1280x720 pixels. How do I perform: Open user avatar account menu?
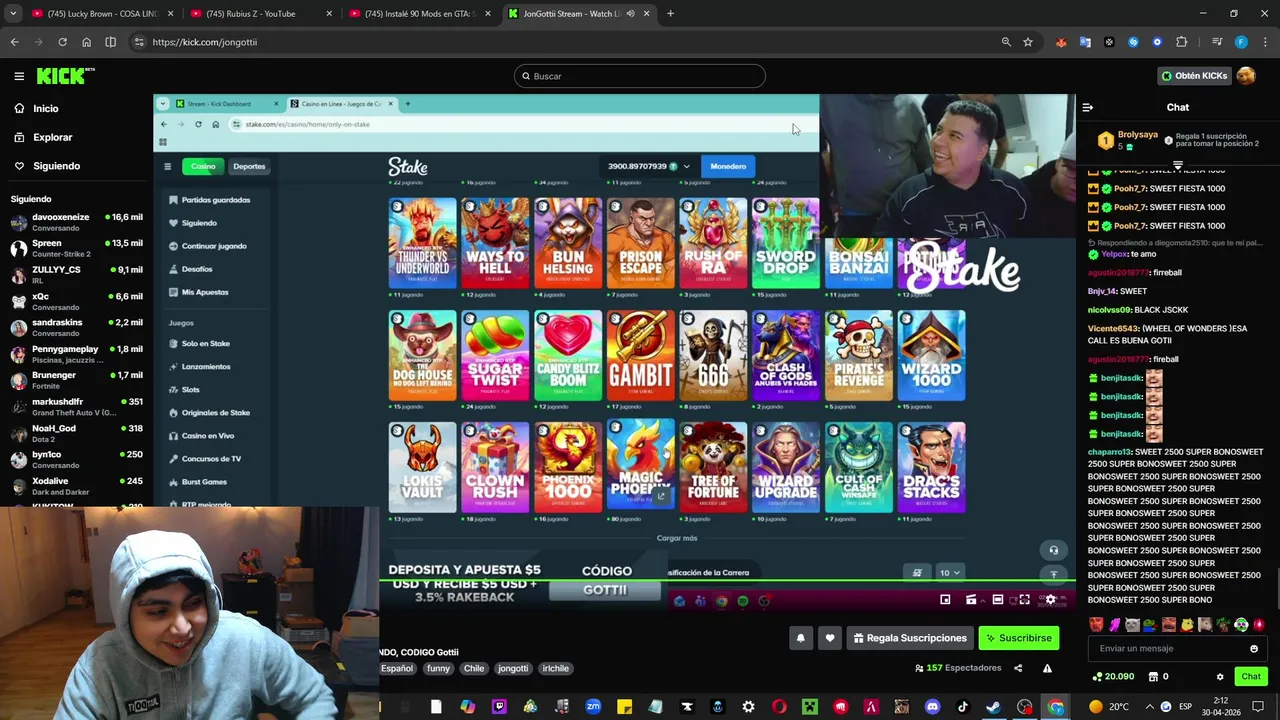[1246, 76]
